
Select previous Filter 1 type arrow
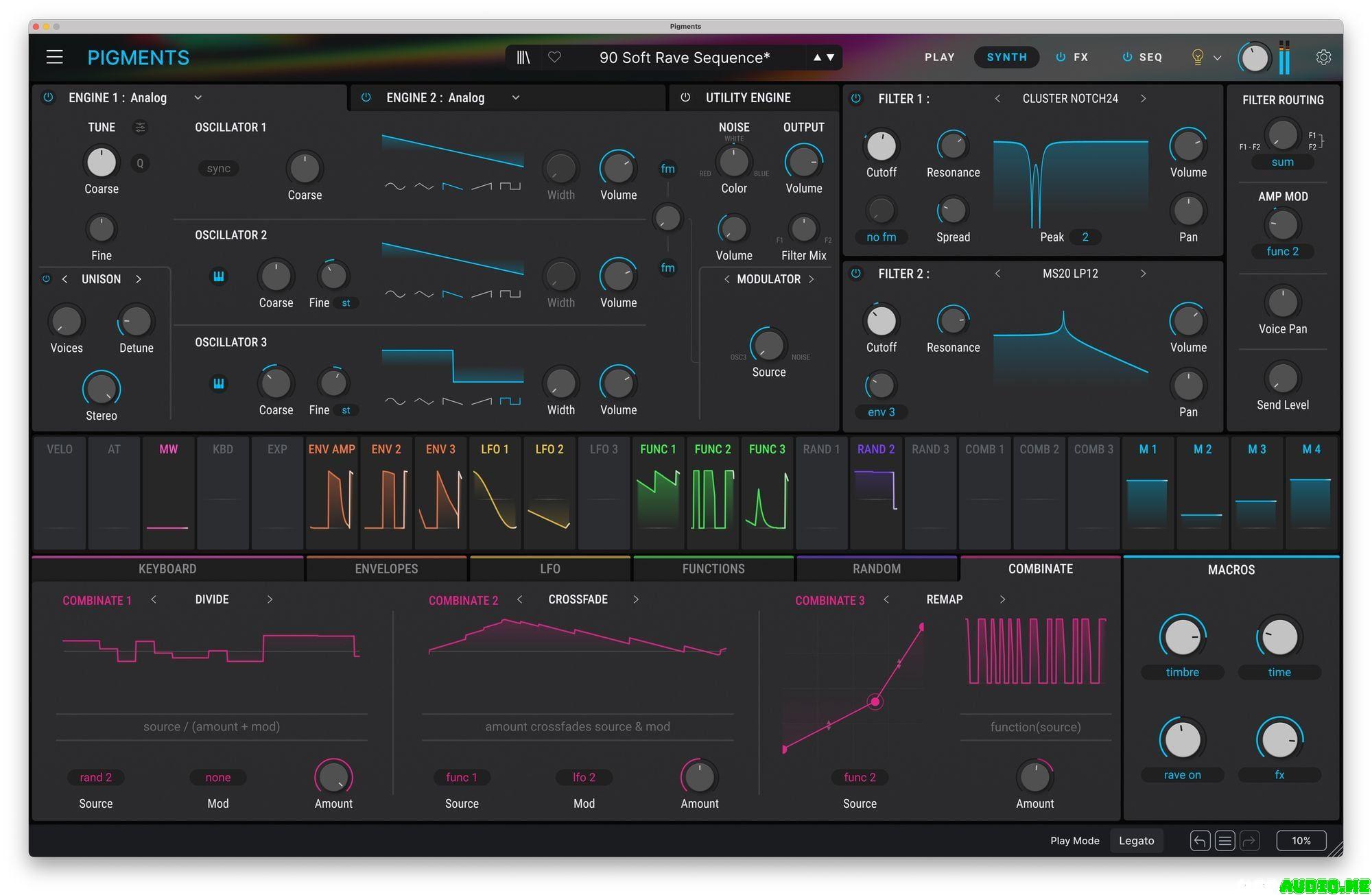click(x=997, y=99)
